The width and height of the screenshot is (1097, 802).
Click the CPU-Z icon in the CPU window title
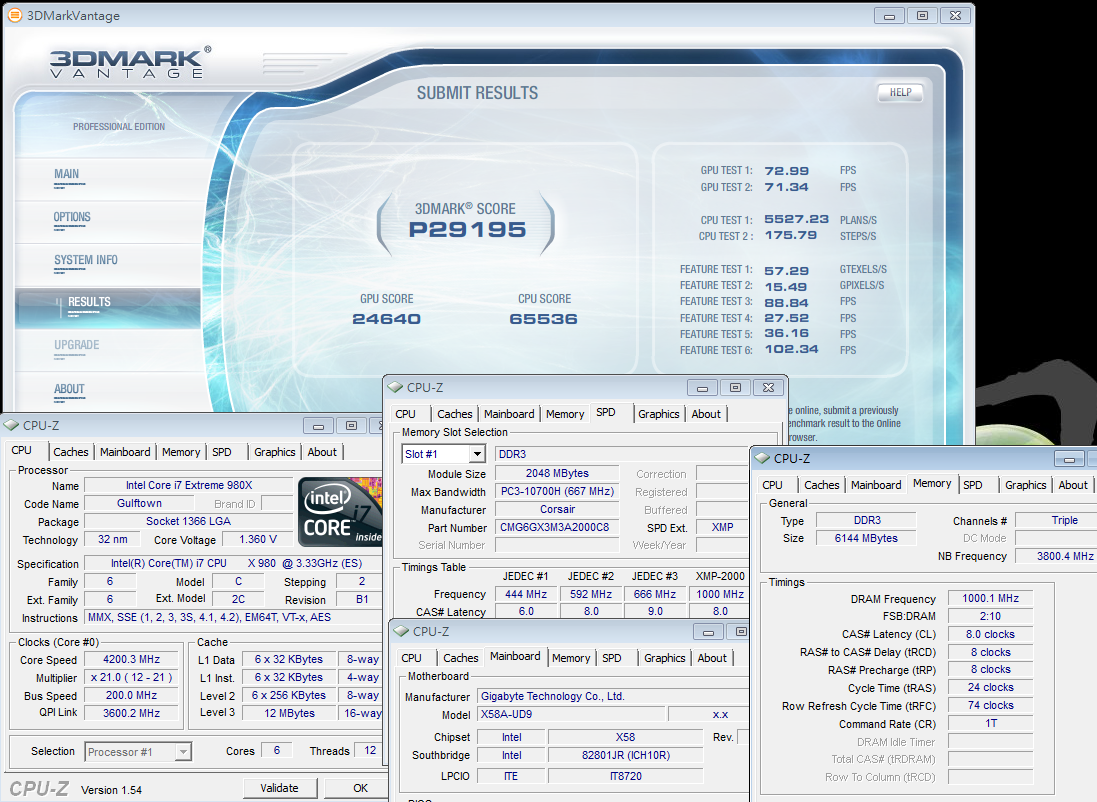(11, 425)
